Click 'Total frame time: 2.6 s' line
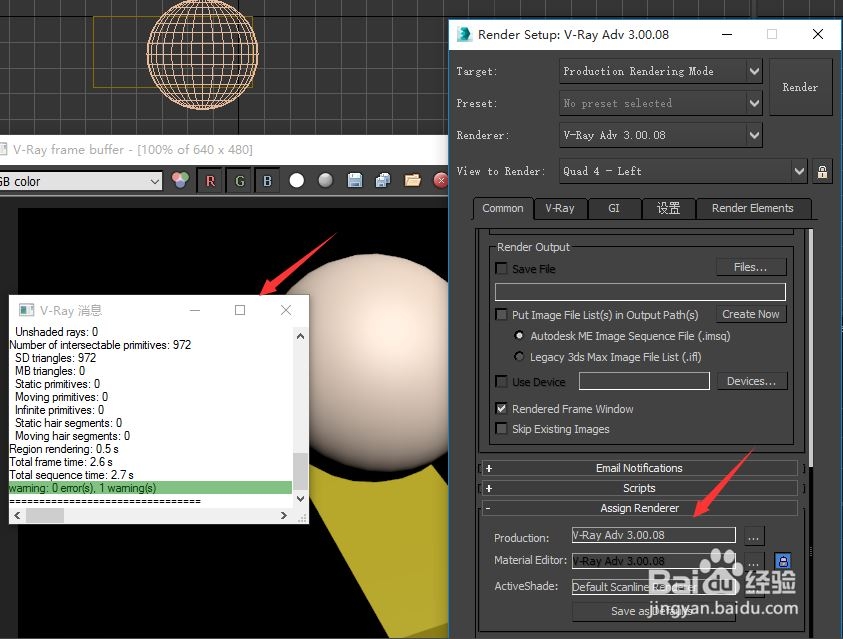Screen dimensions: 843x639 61,462
